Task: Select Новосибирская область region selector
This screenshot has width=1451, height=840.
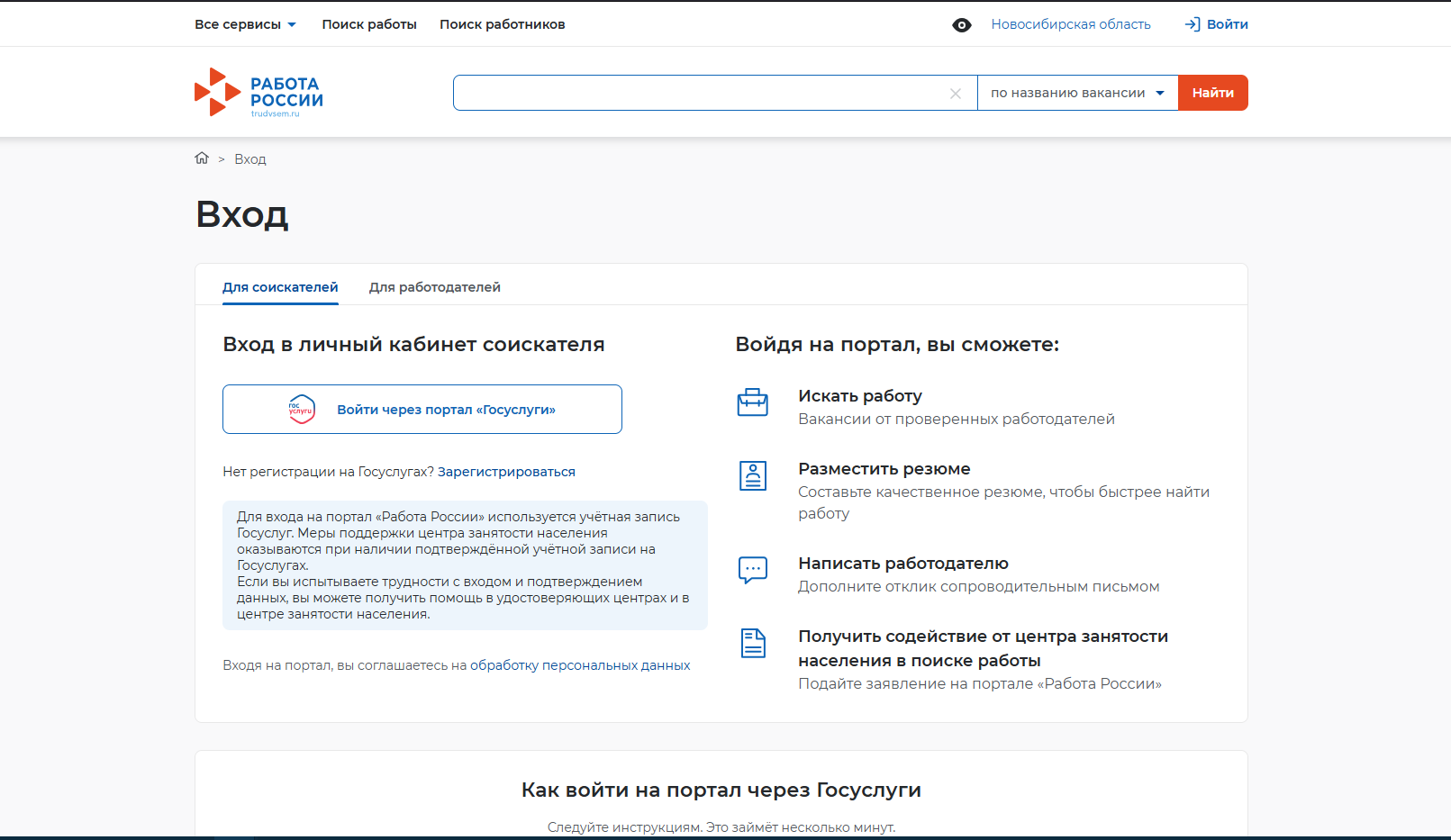Action: [x=1070, y=24]
